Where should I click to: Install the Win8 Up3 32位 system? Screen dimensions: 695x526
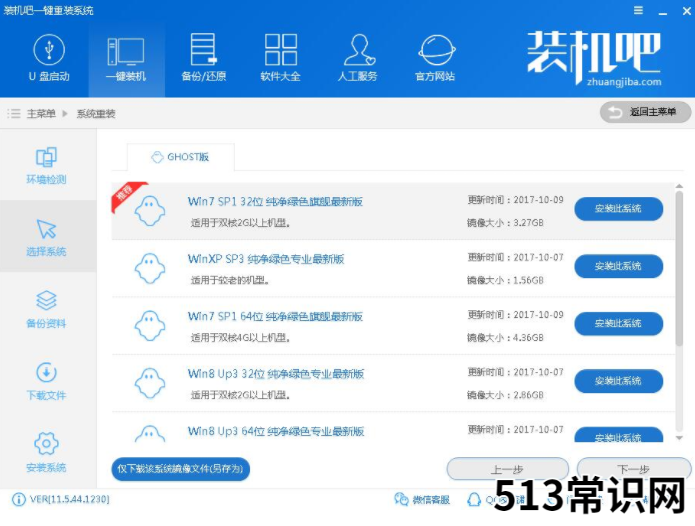(x=619, y=381)
